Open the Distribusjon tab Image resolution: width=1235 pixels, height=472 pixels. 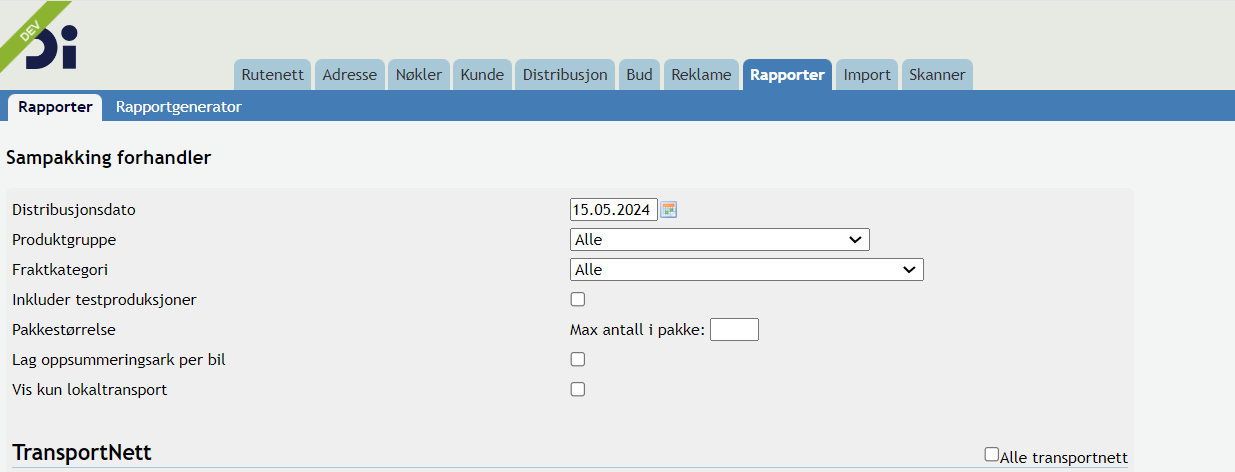(565, 75)
